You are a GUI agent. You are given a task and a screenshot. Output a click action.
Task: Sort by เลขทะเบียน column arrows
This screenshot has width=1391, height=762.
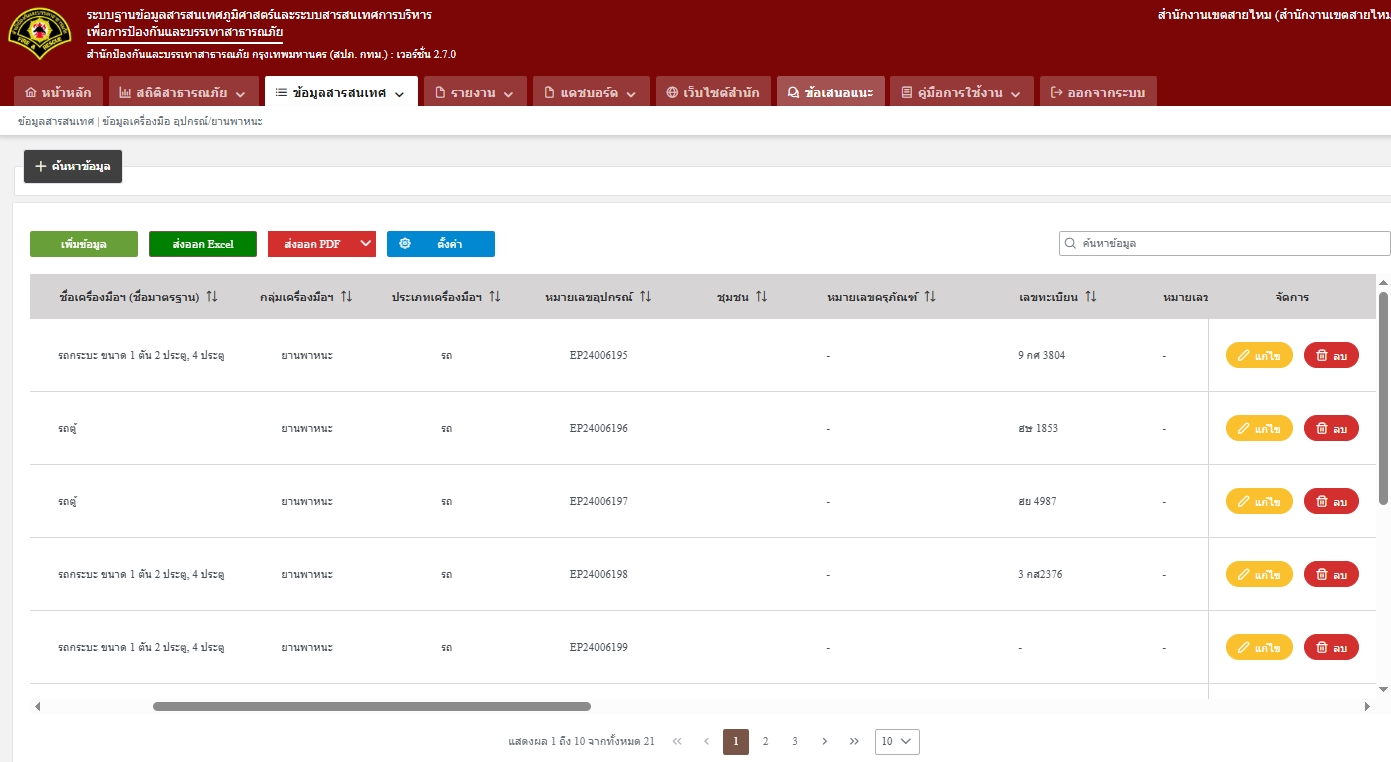1091,297
